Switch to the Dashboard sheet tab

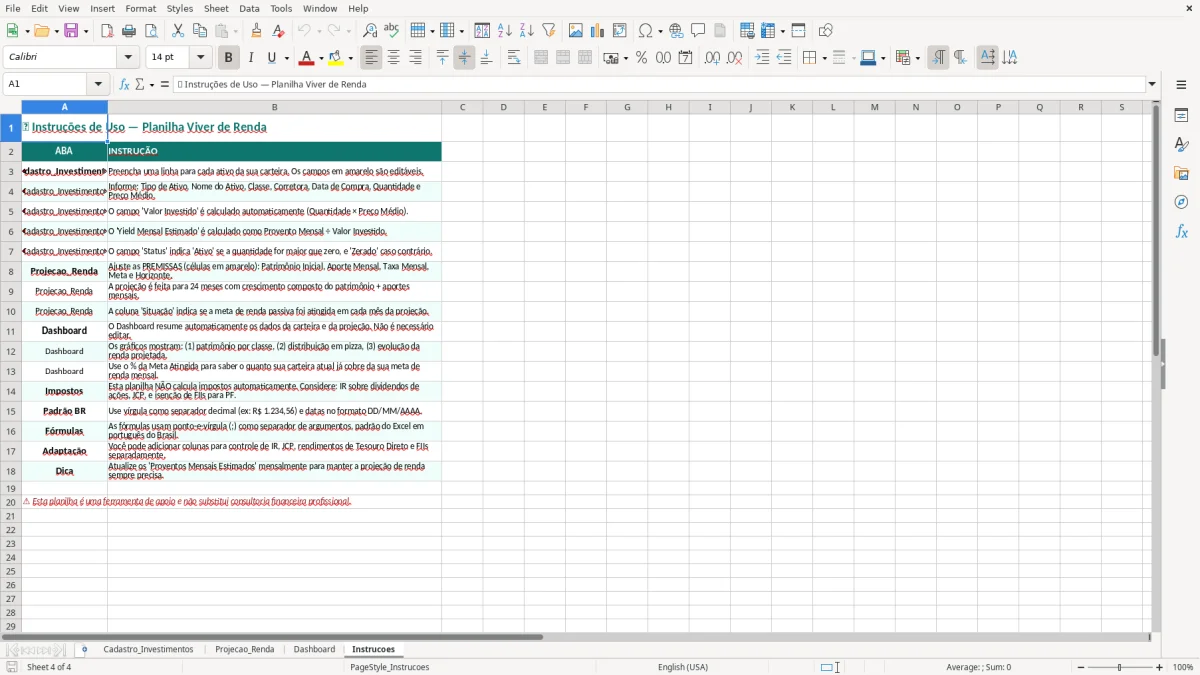click(x=314, y=649)
